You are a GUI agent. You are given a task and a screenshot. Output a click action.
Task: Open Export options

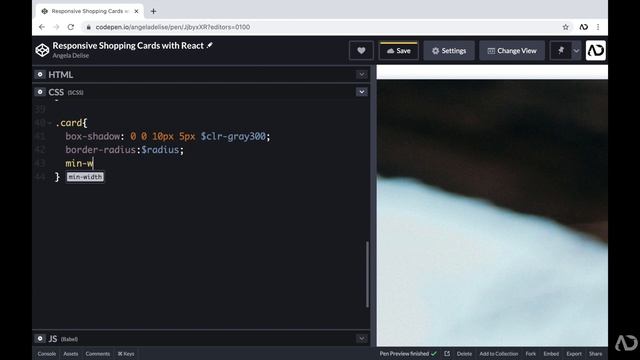(x=573, y=353)
